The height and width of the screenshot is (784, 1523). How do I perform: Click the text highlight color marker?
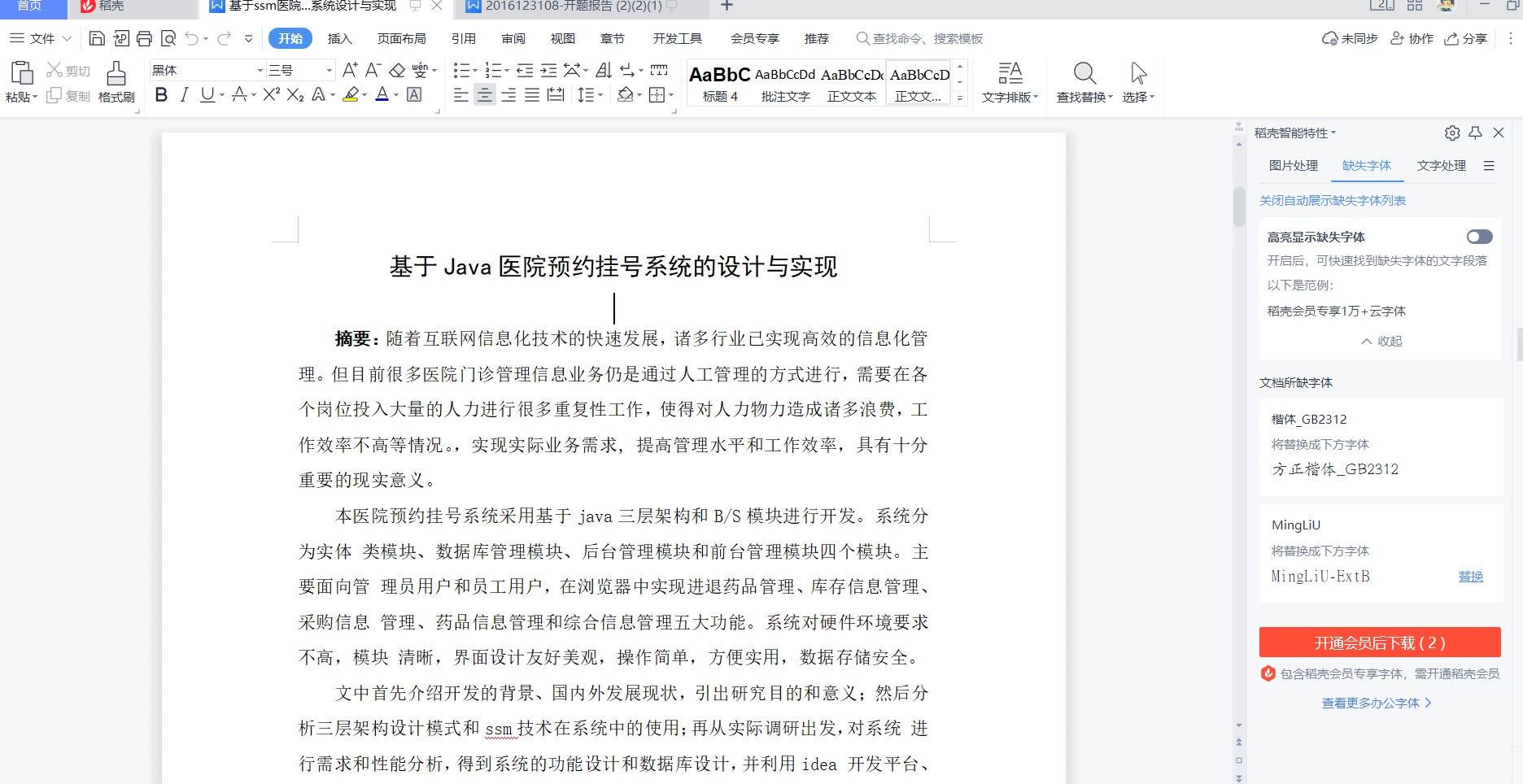[351, 95]
